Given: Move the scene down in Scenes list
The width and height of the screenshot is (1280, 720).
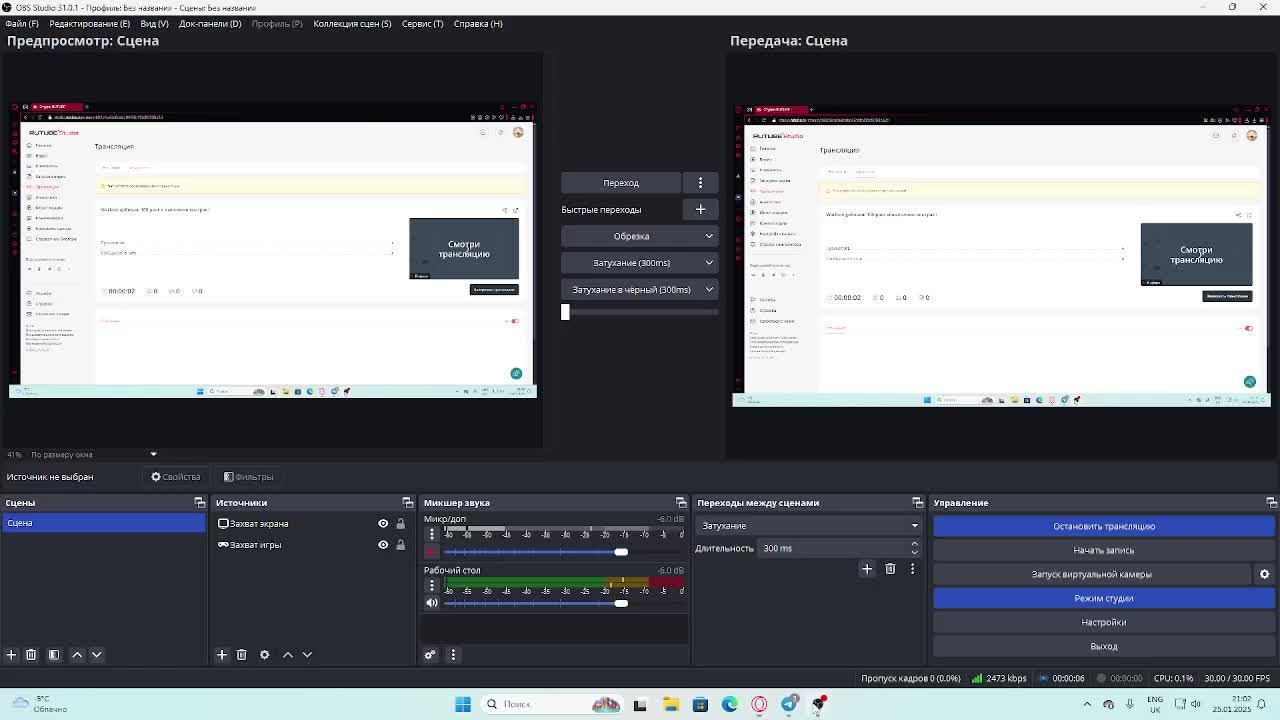Looking at the screenshot, I should [x=97, y=655].
